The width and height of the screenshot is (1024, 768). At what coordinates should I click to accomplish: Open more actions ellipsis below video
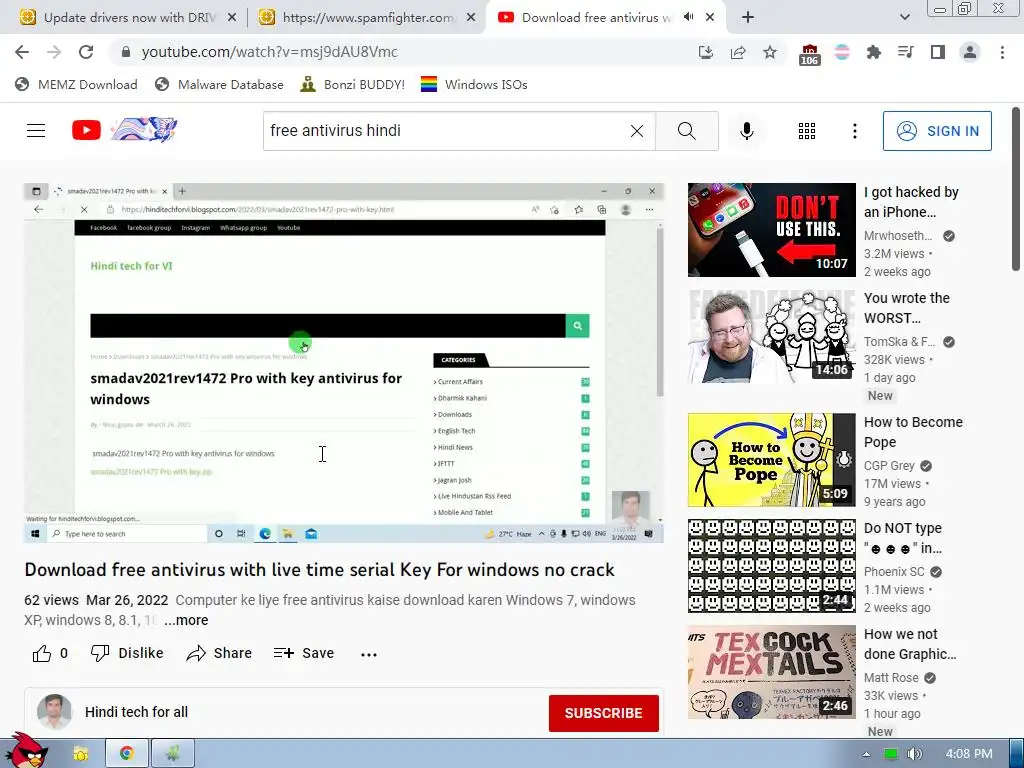click(x=369, y=654)
